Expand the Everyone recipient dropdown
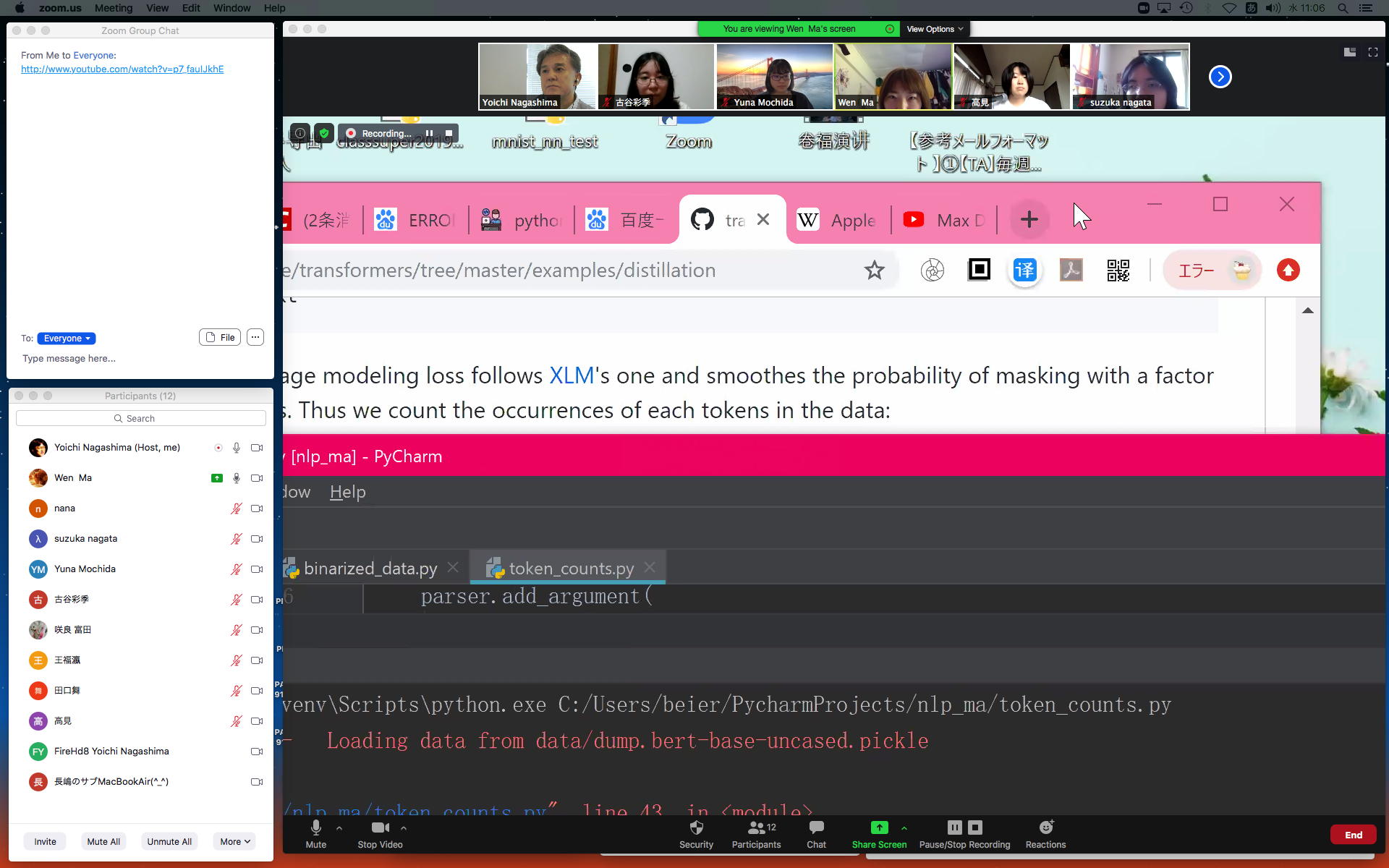The width and height of the screenshot is (1389, 868). click(67, 339)
